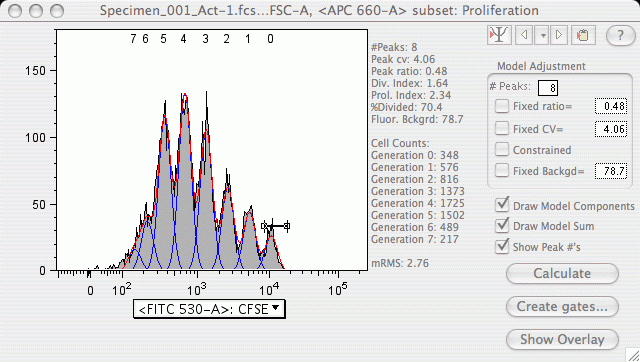Viewport: 640px width, 362px height.
Task: Go to previous sample arrow
Action: pyautogui.click(x=524, y=35)
